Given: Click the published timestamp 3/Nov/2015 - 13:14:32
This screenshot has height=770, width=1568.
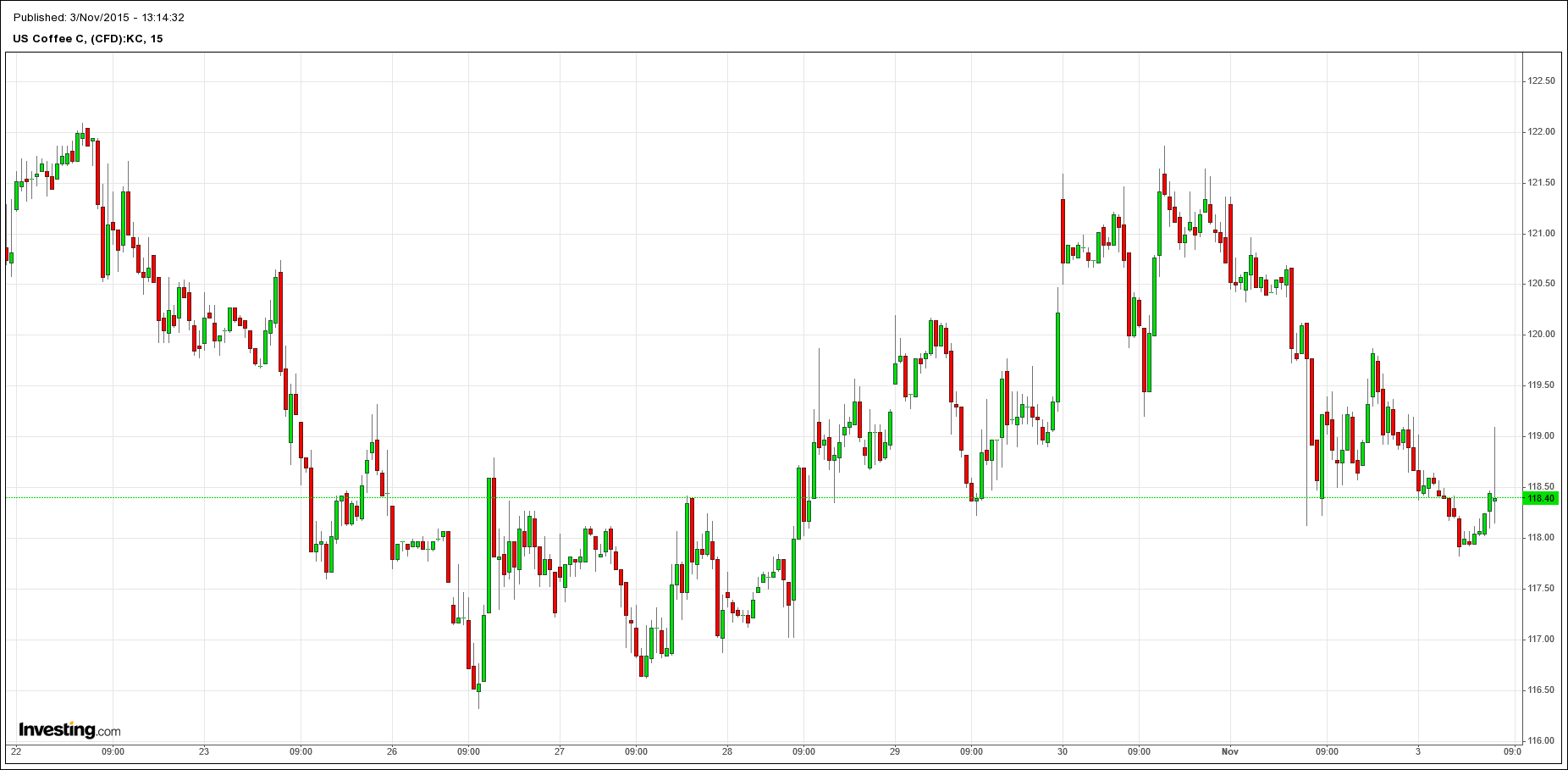Looking at the screenshot, I should pos(126,17).
